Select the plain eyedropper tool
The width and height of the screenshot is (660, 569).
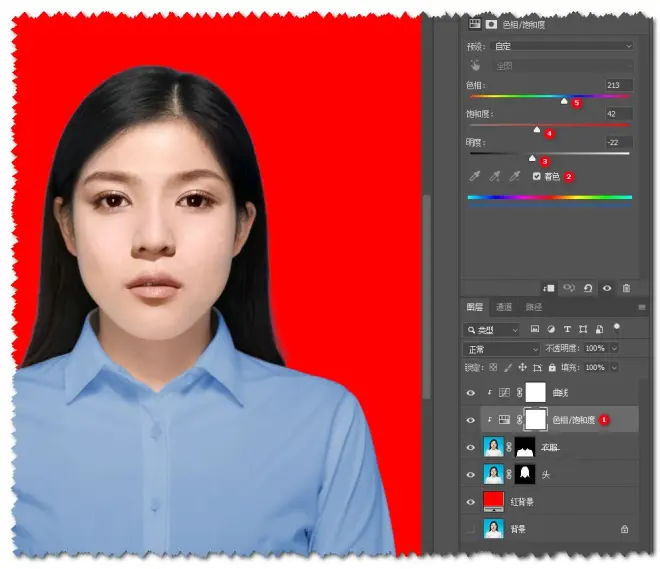tap(475, 176)
